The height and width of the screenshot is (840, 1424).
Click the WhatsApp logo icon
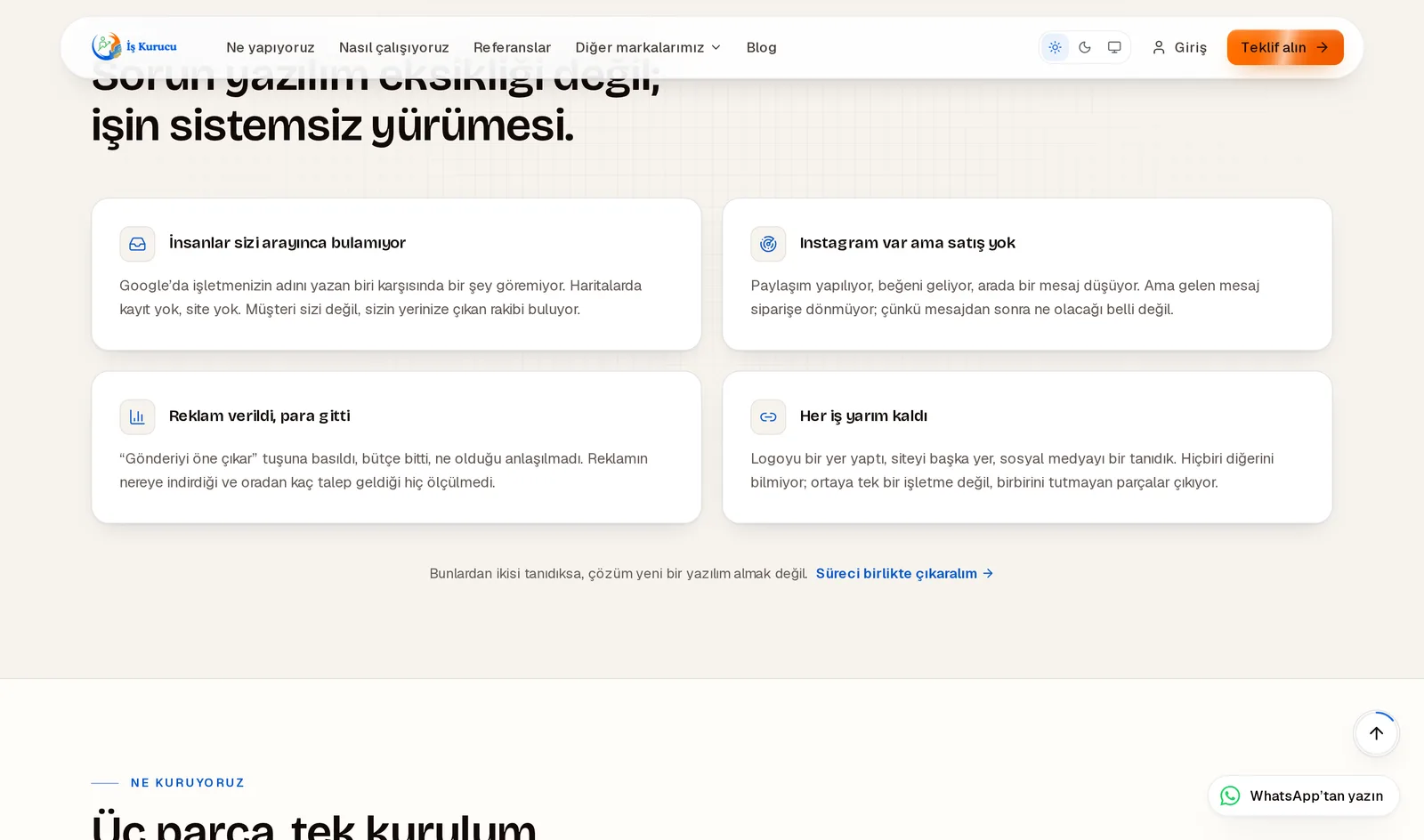pyautogui.click(x=1230, y=796)
